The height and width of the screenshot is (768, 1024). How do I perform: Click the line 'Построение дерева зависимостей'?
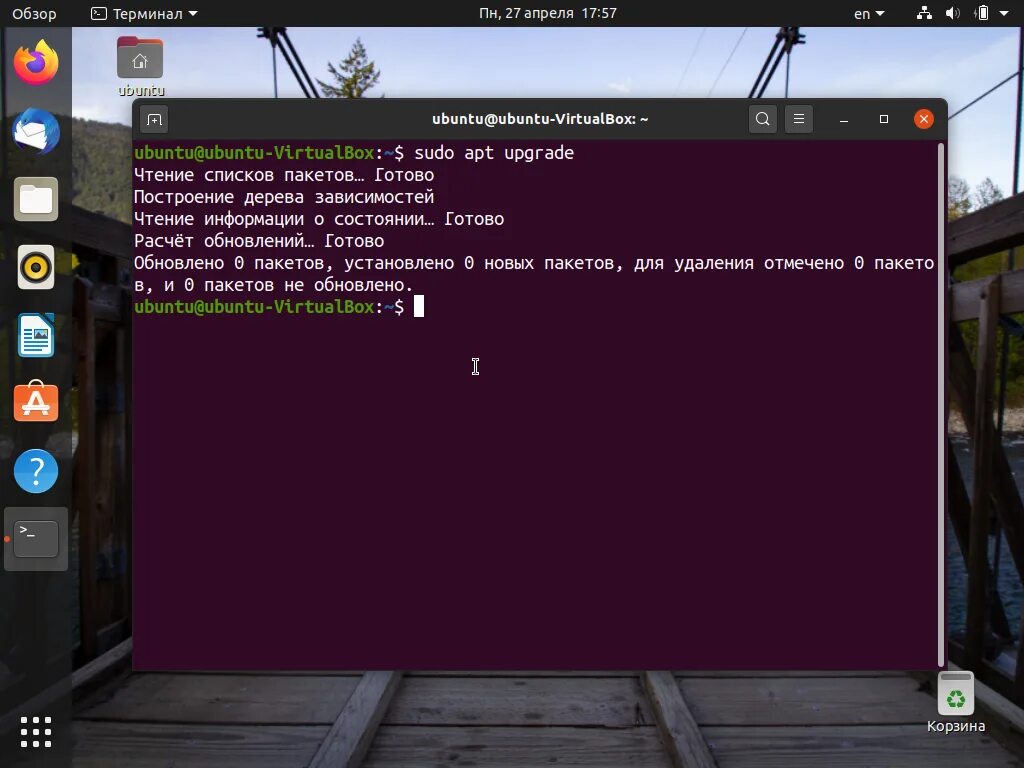coord(283,197)
